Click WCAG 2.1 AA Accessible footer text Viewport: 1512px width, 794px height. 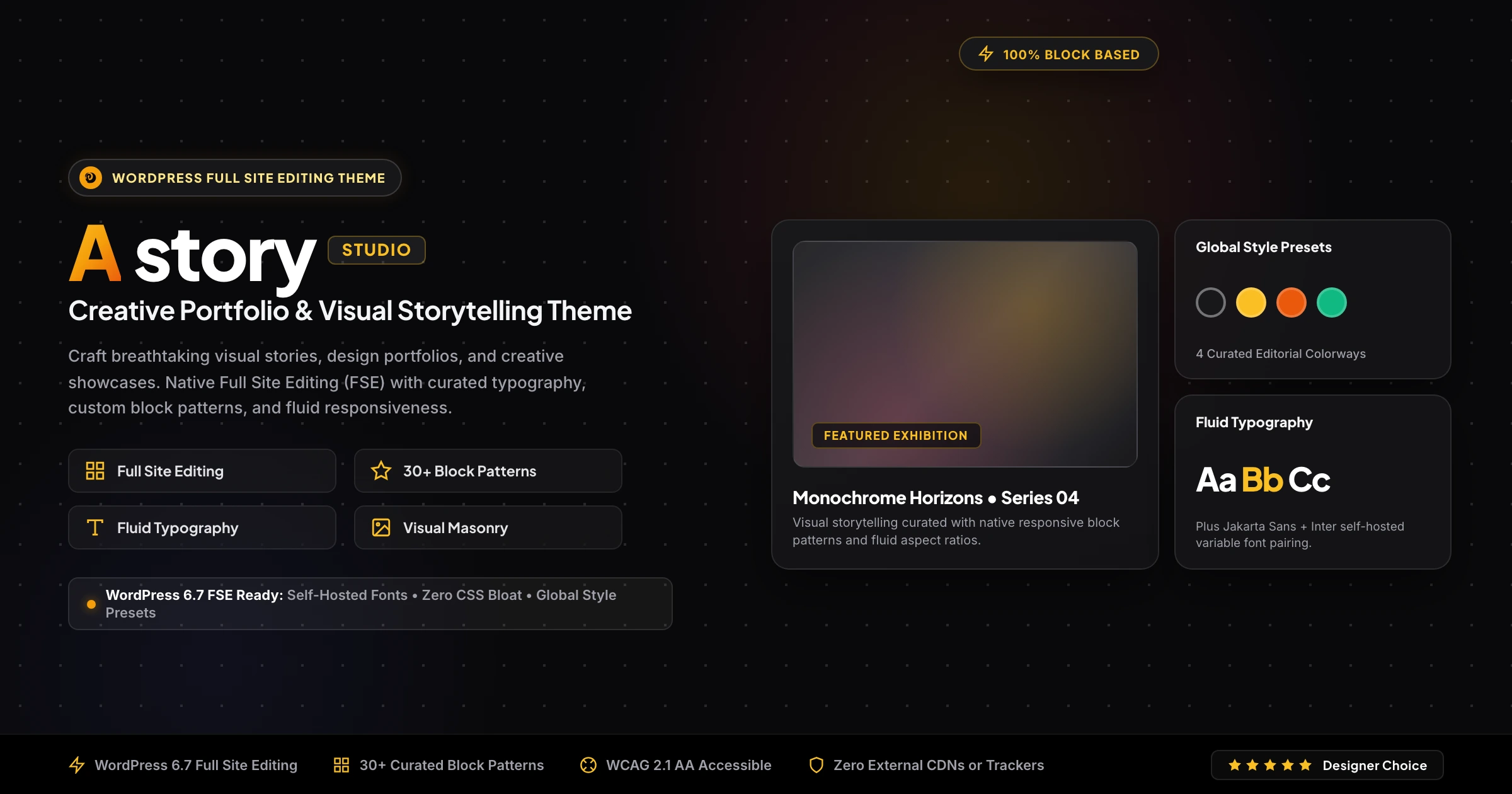(x=689, y=765)
